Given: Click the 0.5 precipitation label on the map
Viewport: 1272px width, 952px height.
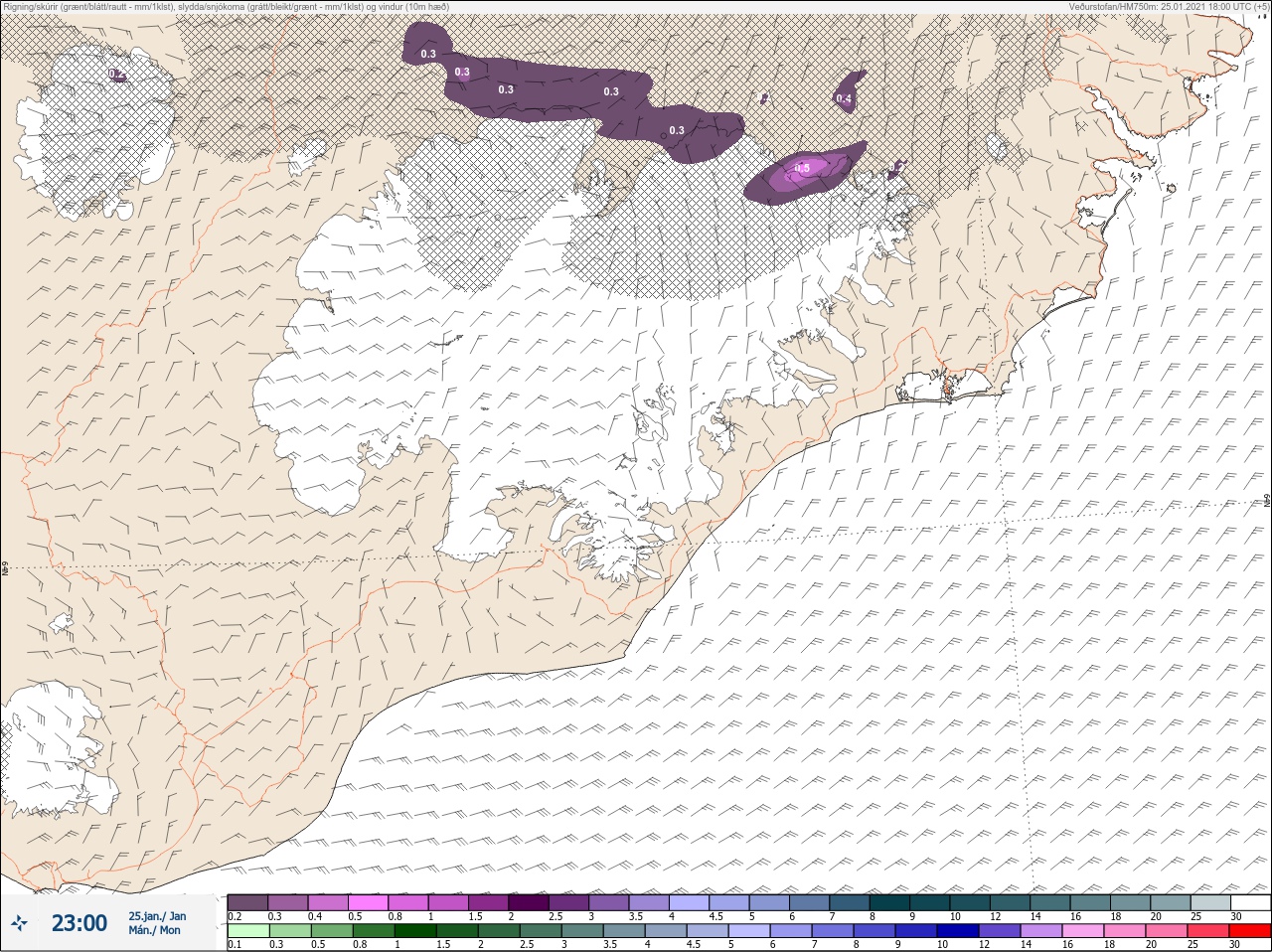Looking at the screenshot, I should pos(803,168).
